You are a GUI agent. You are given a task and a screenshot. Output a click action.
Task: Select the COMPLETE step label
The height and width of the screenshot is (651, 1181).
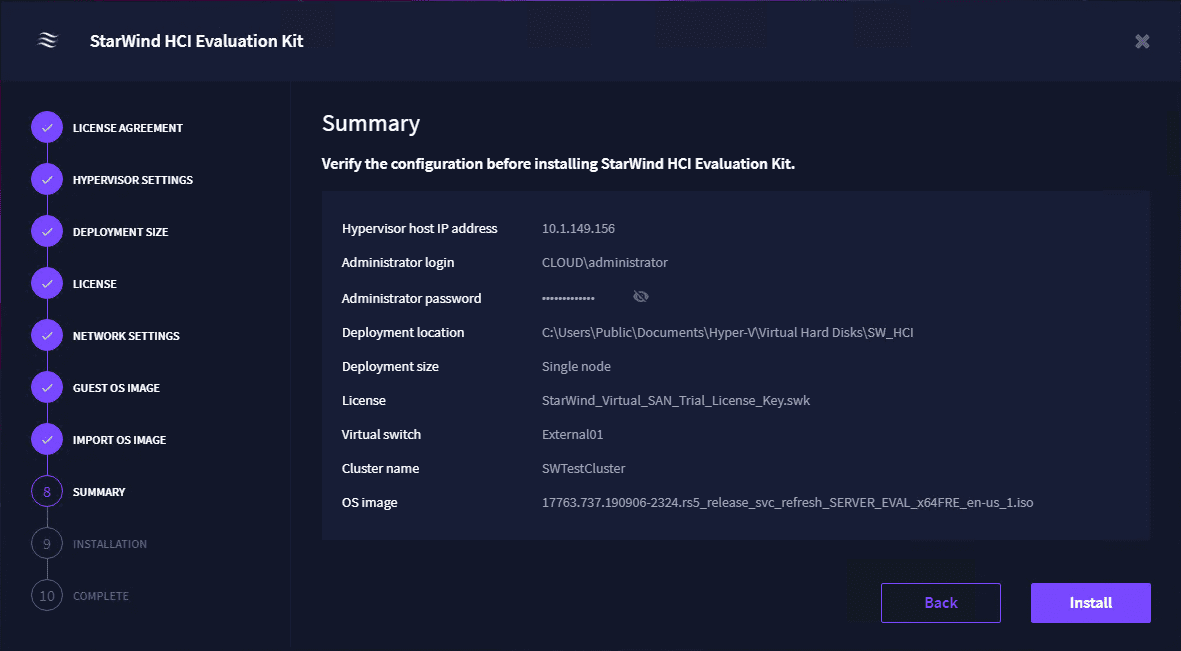[x=101, y=596]
